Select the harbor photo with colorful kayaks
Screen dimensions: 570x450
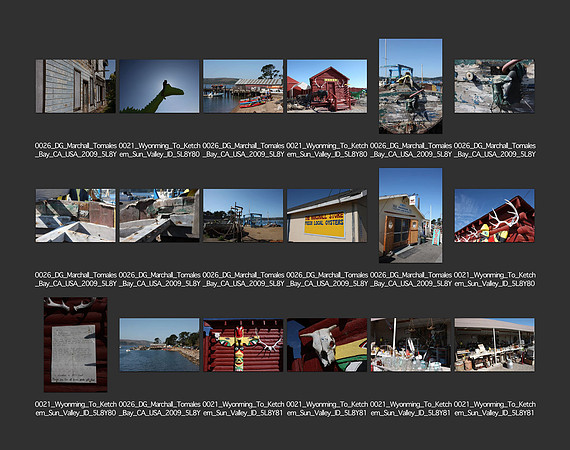(243, 86)
